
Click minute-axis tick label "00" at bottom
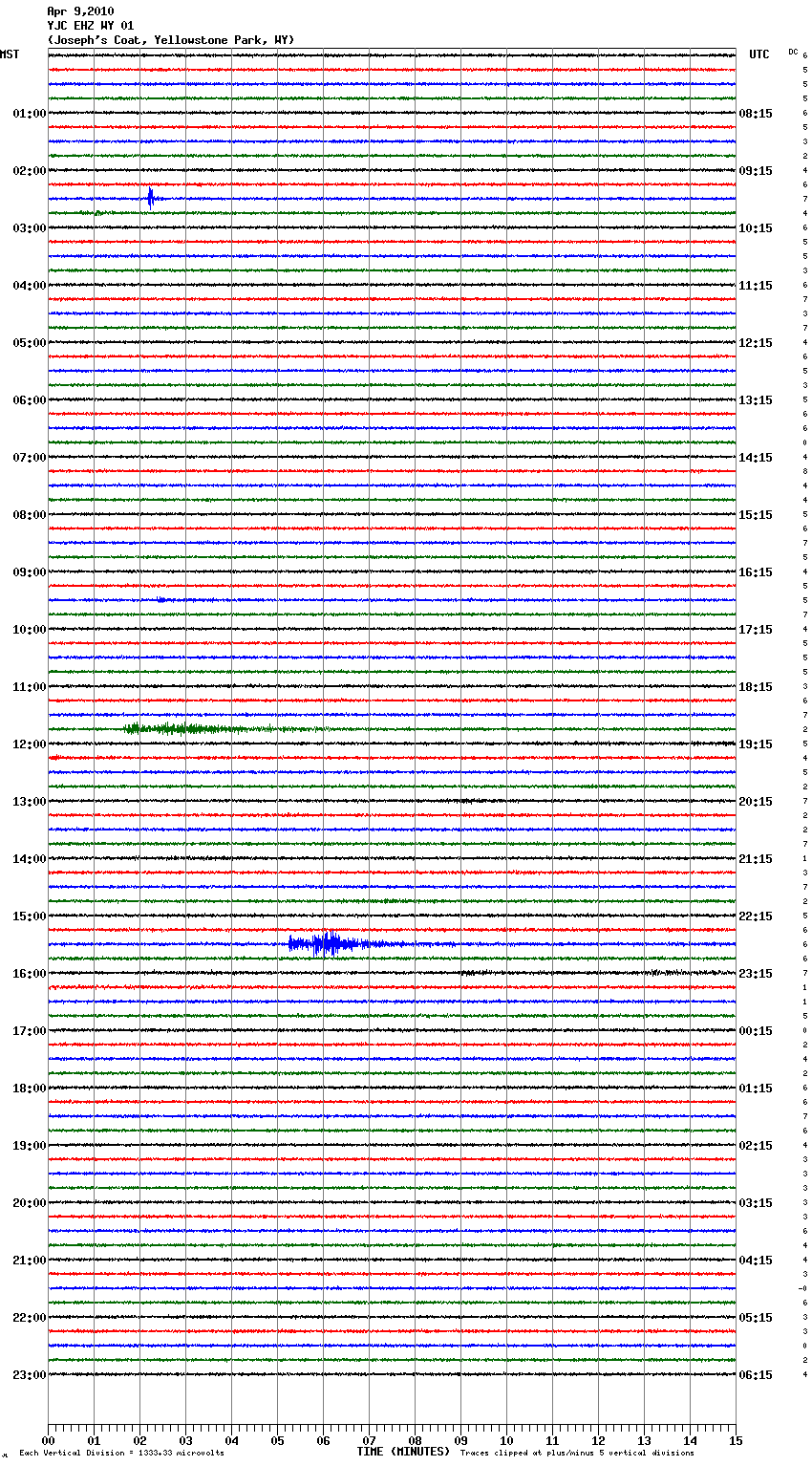click(48, 1440)
